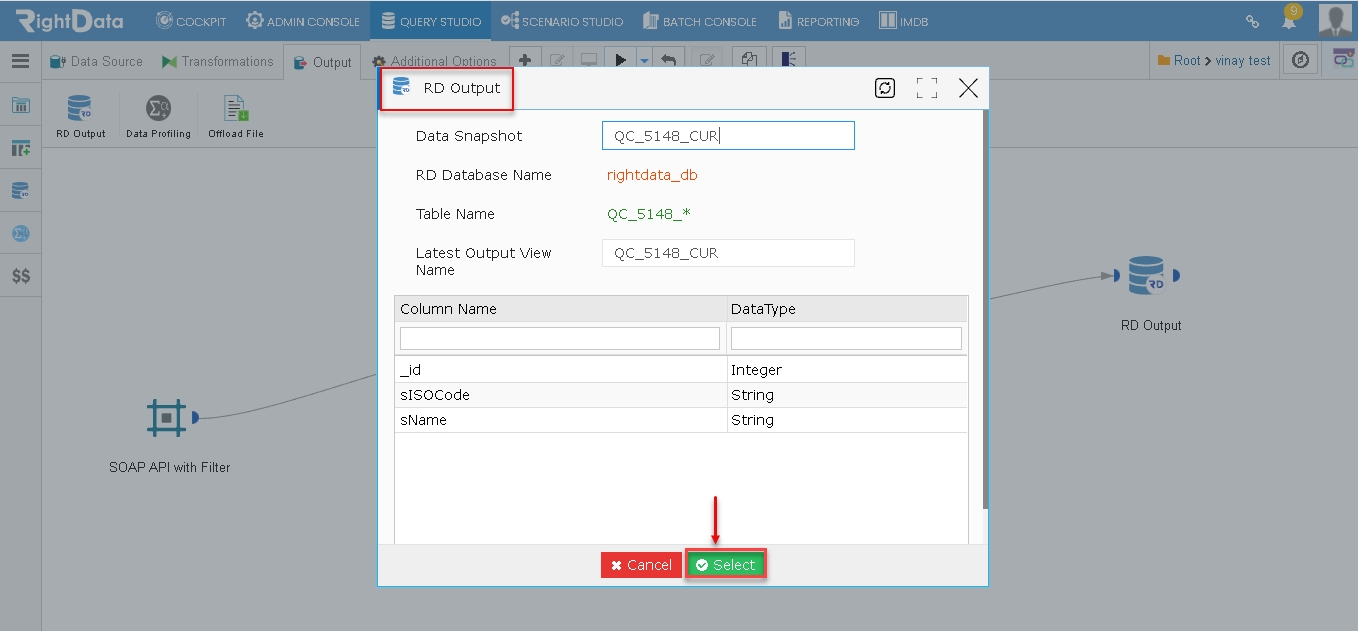Click the dialog's vertical scrollbar
The image size is (1358, 631).
(x=985, y=309)
